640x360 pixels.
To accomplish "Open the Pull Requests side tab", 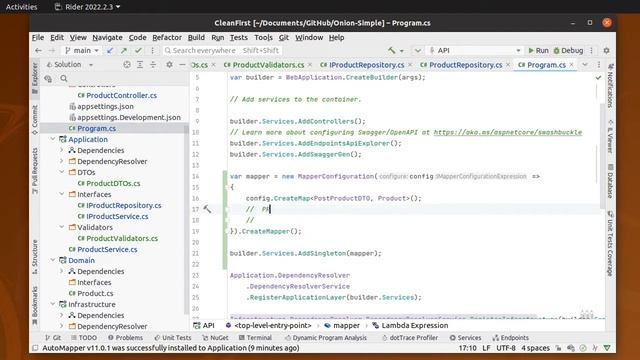I will [35, 171].
